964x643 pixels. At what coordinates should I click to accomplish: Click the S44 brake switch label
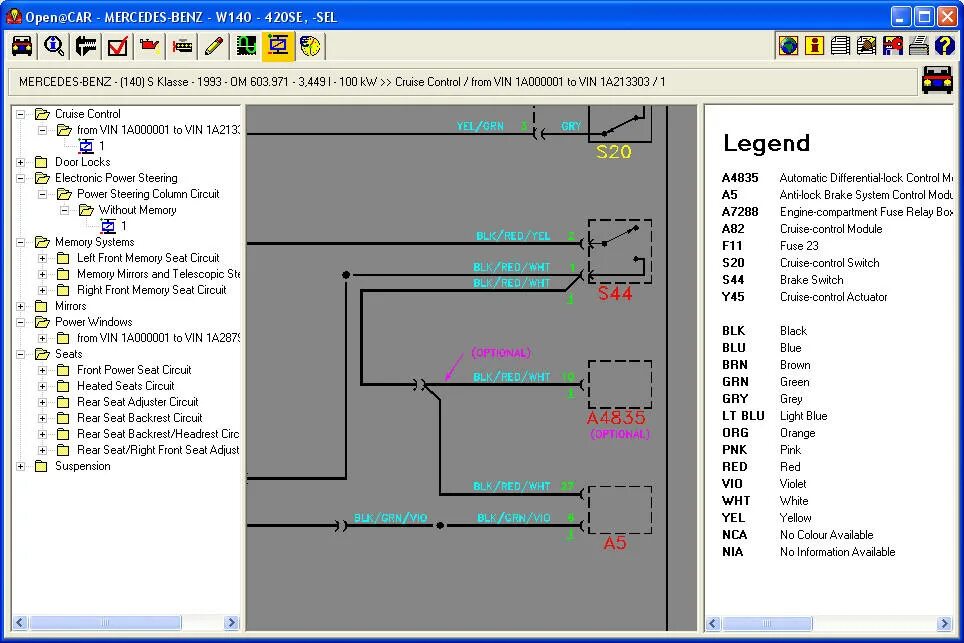click(615, 294)
